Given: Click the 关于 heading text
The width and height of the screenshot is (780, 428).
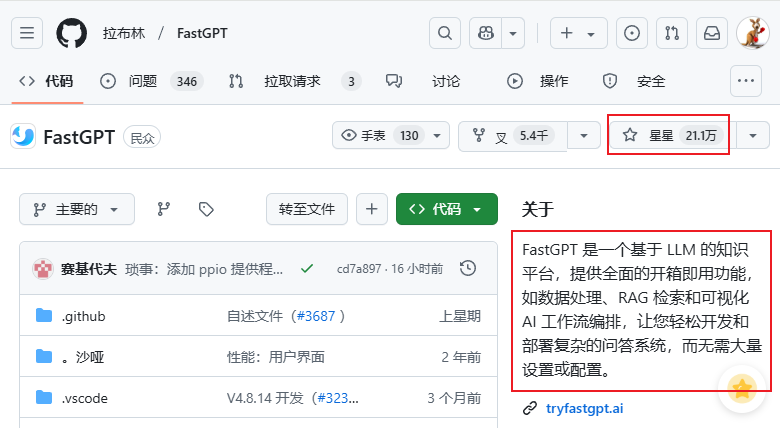Looking at the screenshot, I should coord(538,209).
